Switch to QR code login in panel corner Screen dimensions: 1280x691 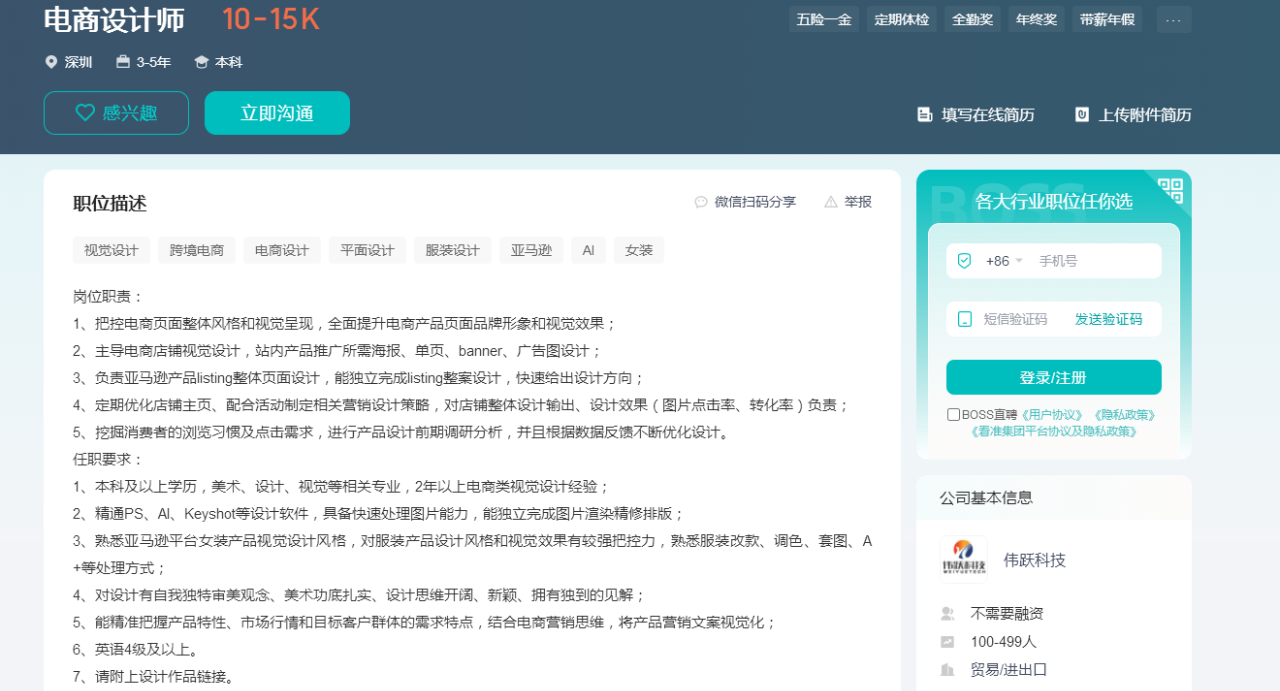pos(1170,190)
